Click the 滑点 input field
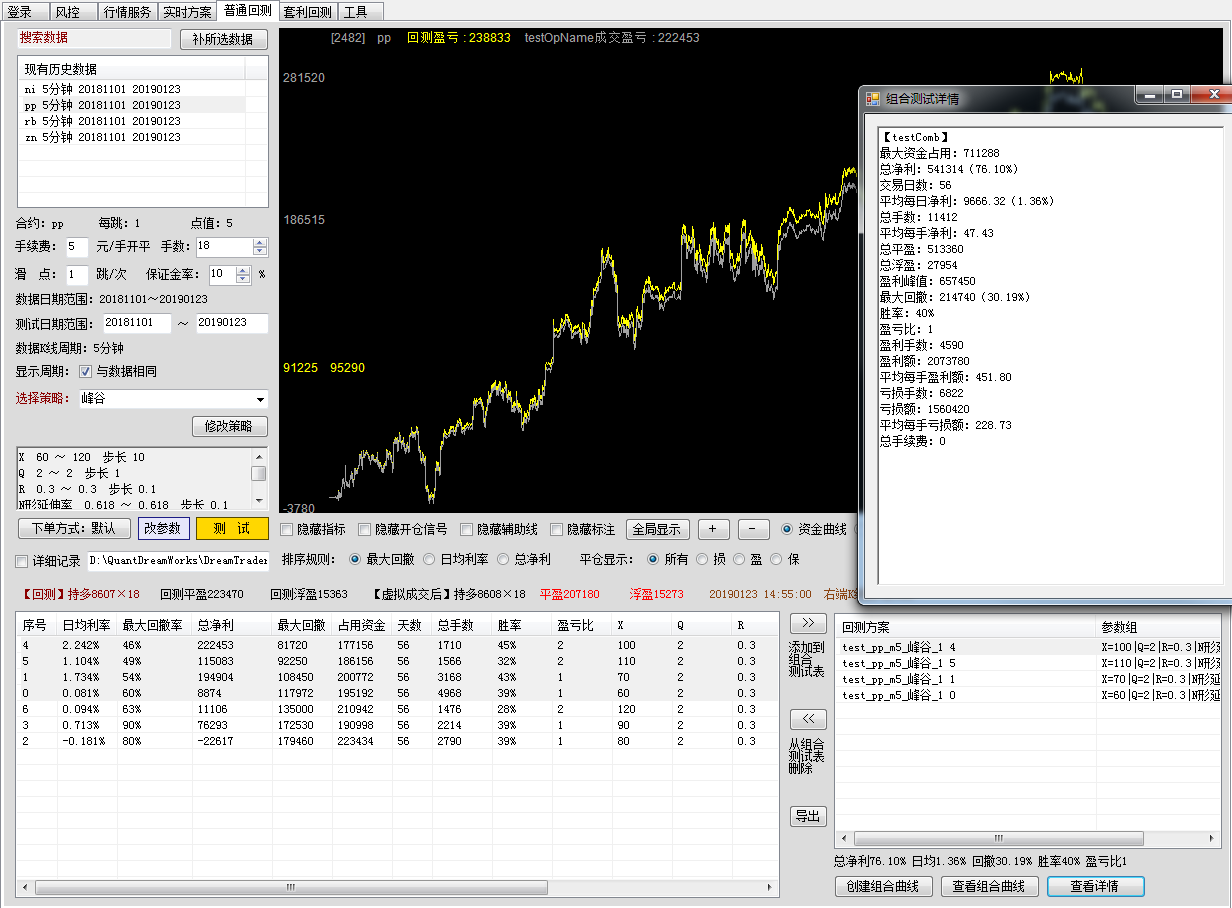 (77, 275)
